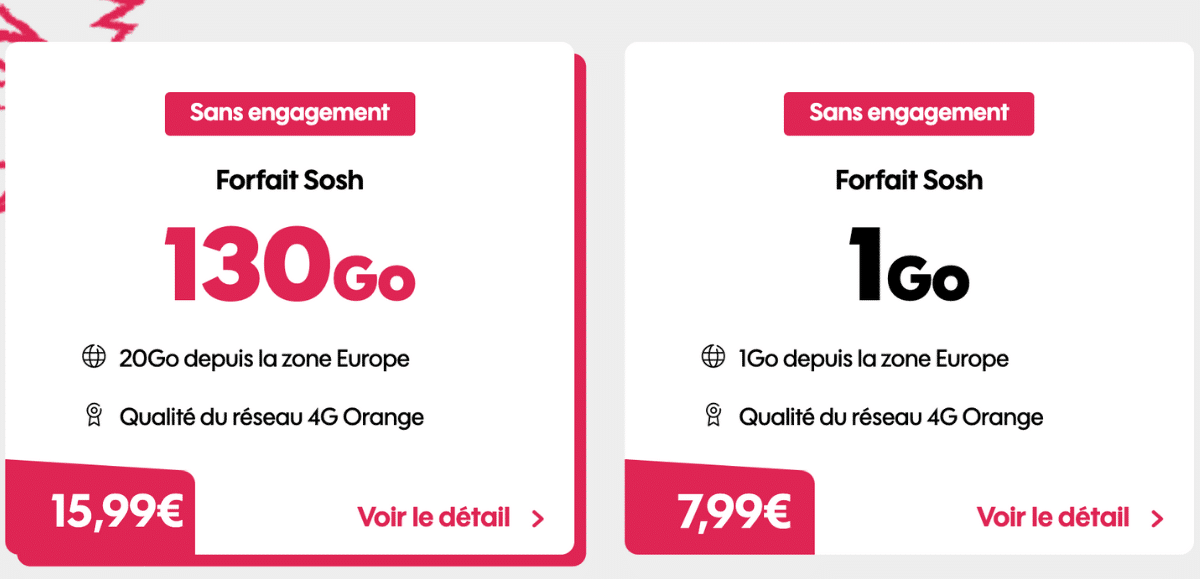The width and height of the screenshot is (1200, 579).
Task: Click the Sans engagement badge on right card
Action: click(x=908, y=113)
